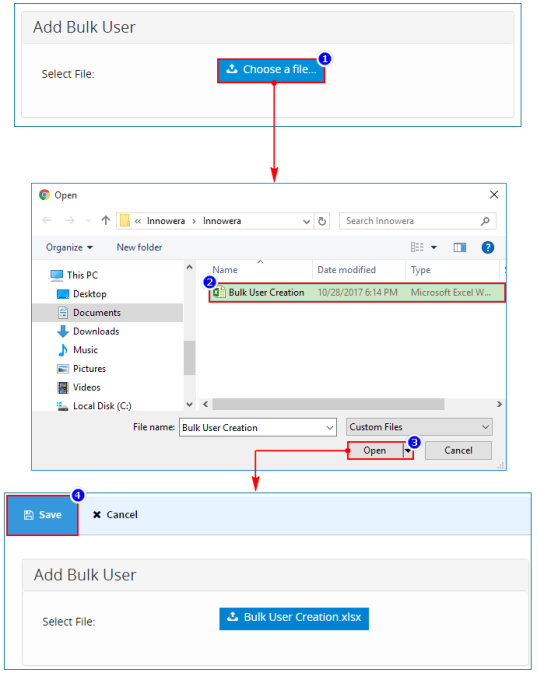The width and height of the screenshot is (537, 673).
Task: Refresh the Innowera folder view
Action: pyautogui.click(x=322, y=221)
